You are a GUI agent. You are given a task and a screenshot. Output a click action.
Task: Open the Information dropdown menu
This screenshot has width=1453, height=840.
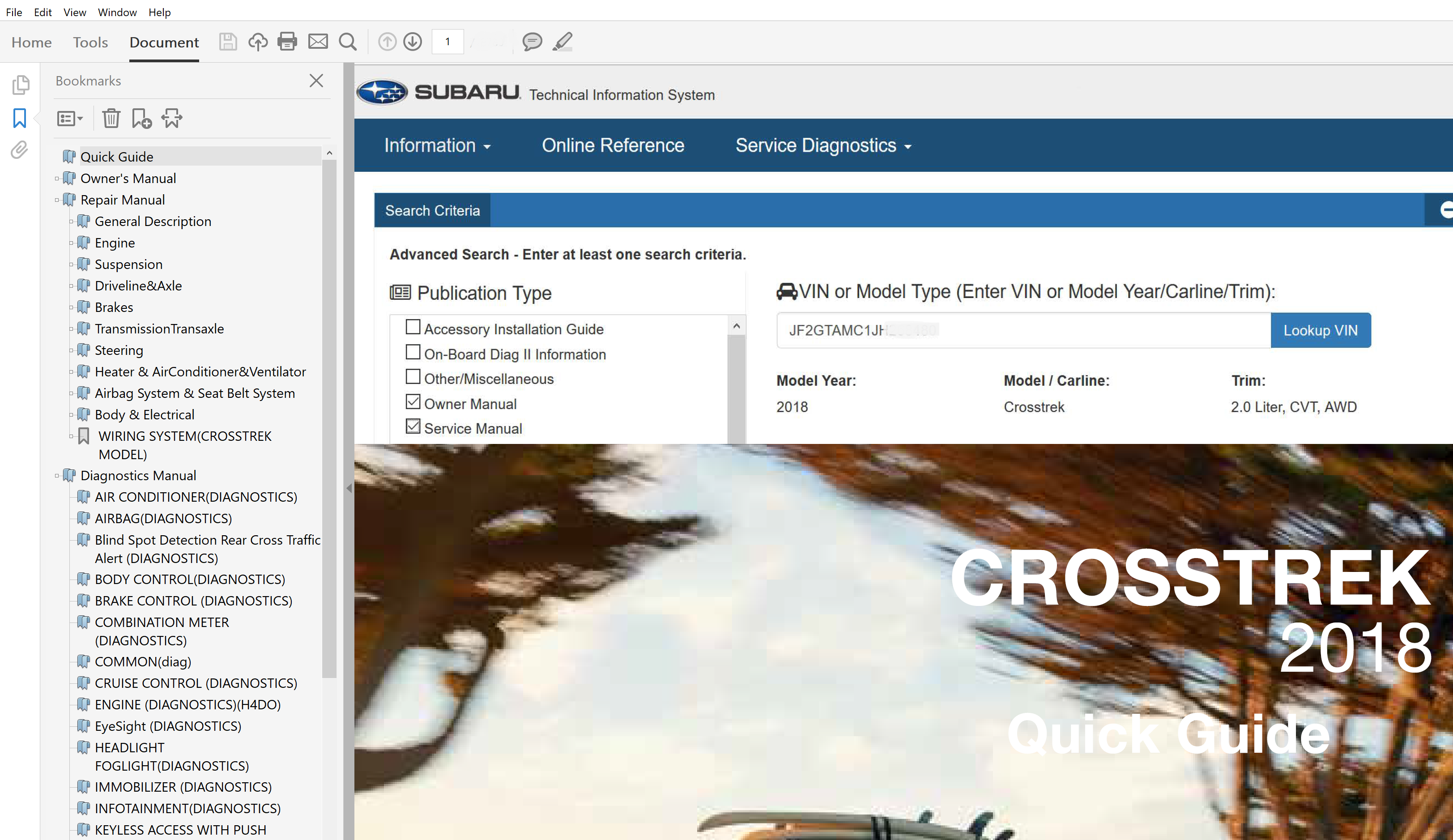pos(437,146)
